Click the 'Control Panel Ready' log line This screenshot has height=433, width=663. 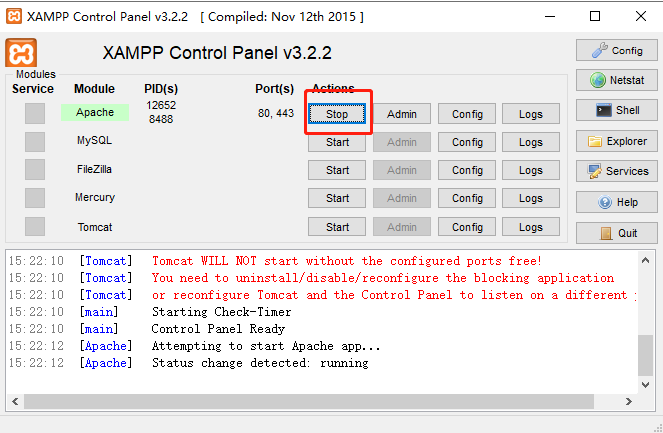click(218, 329)
